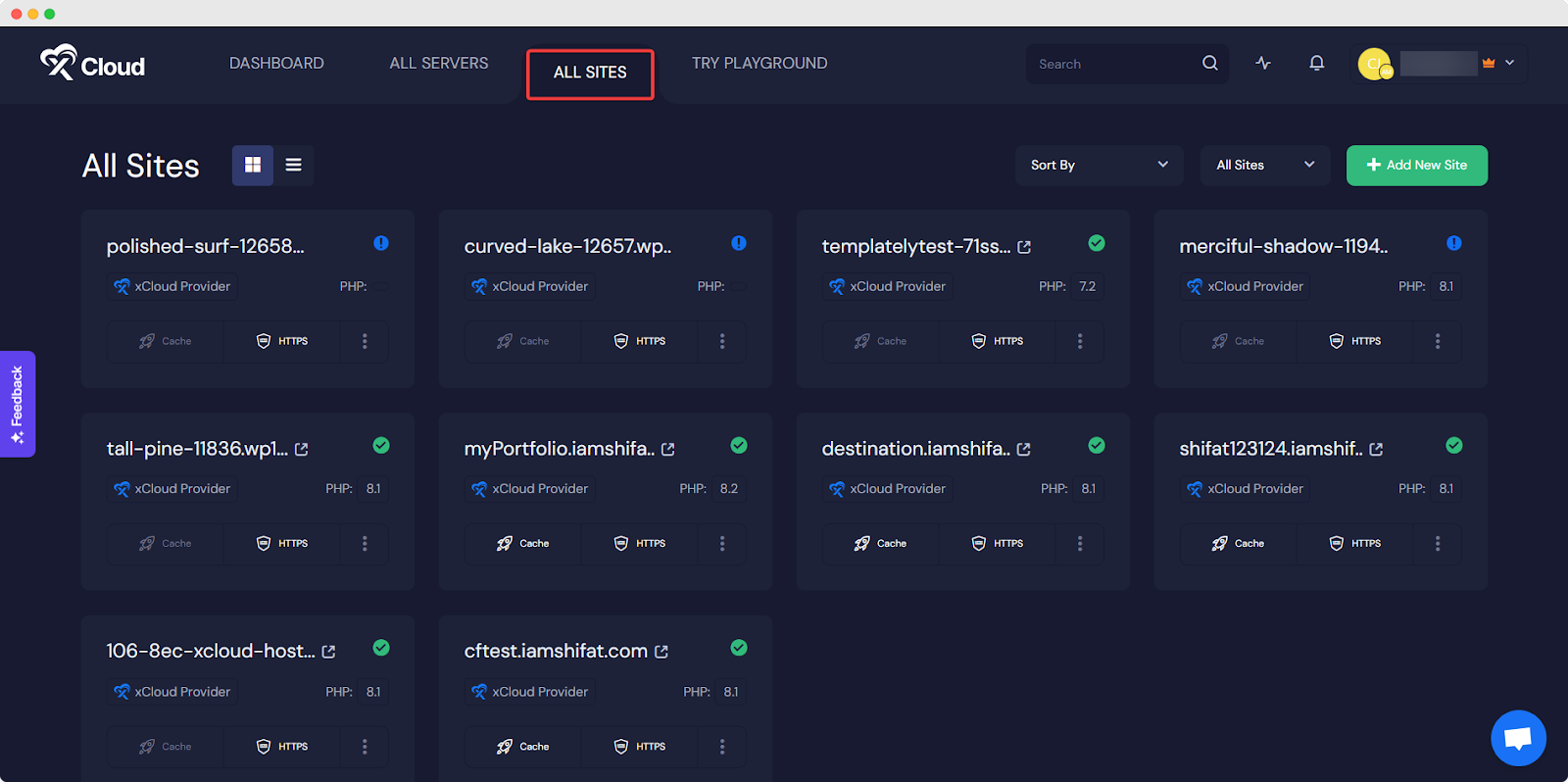Open the All Servers tab
Viewport: 1568px width, 782px height.
(x=438, y=63)
